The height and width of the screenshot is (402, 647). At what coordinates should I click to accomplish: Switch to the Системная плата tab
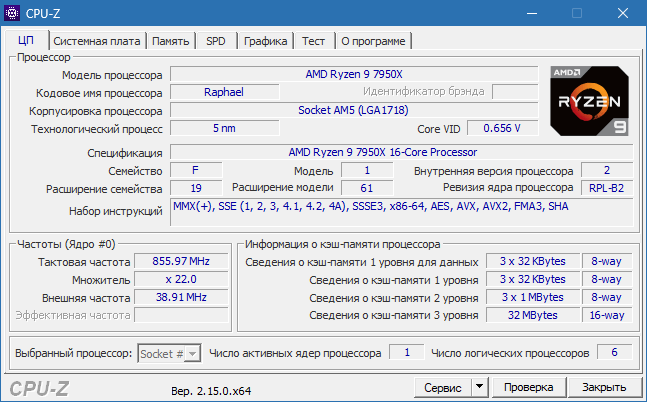tap(97, 41)
